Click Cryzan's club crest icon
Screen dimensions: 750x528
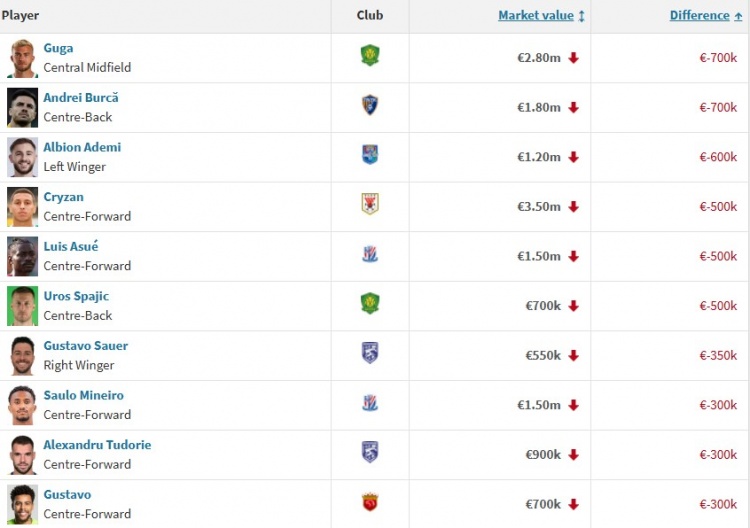370,204
